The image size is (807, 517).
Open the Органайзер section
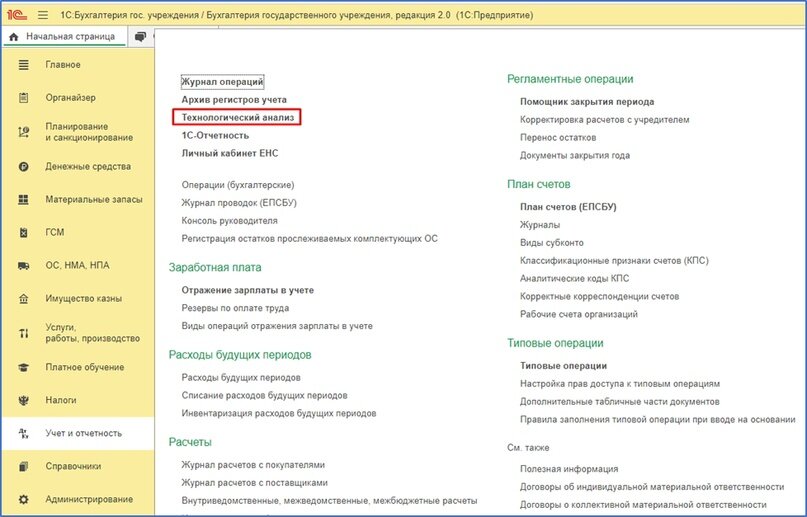pos(71,98)
